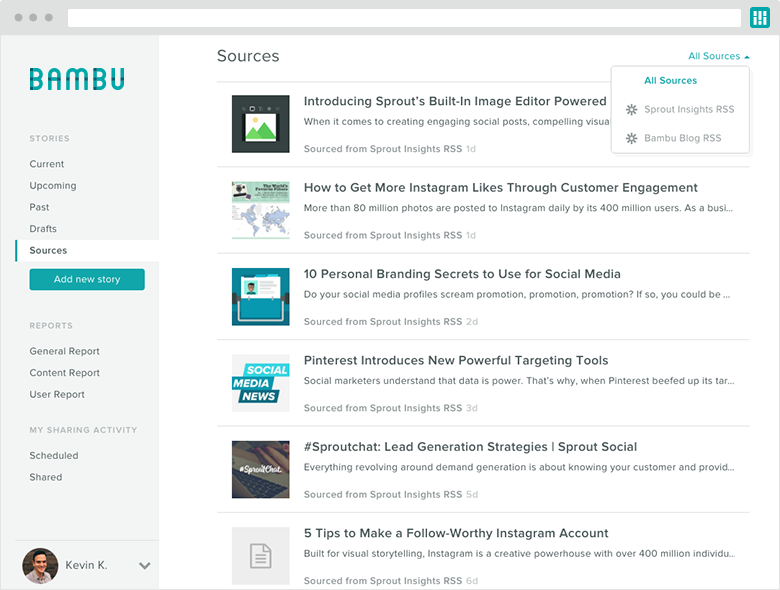The height and width of the screenshot is (590, 780).
Task: Expand the user menu chevron next to Kevin K.
Action: pyautogui.click(x=145, y=566)
